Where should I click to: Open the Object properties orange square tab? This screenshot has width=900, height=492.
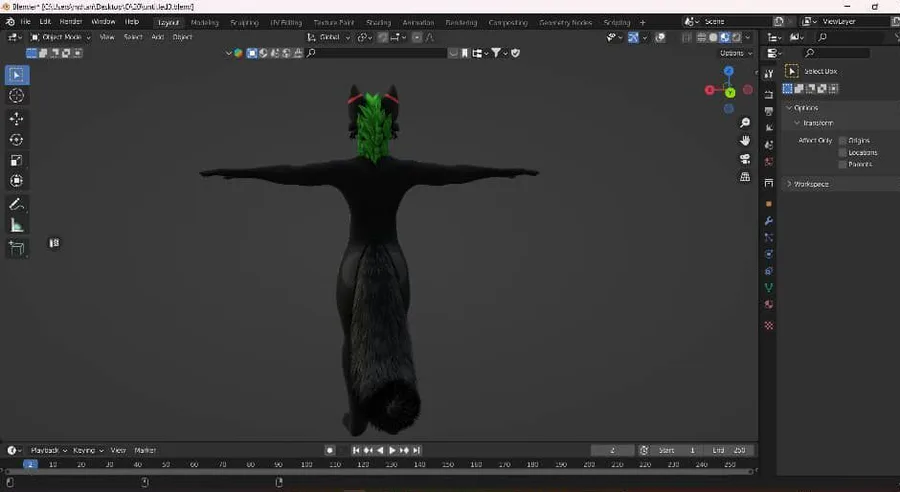point(769,204)
